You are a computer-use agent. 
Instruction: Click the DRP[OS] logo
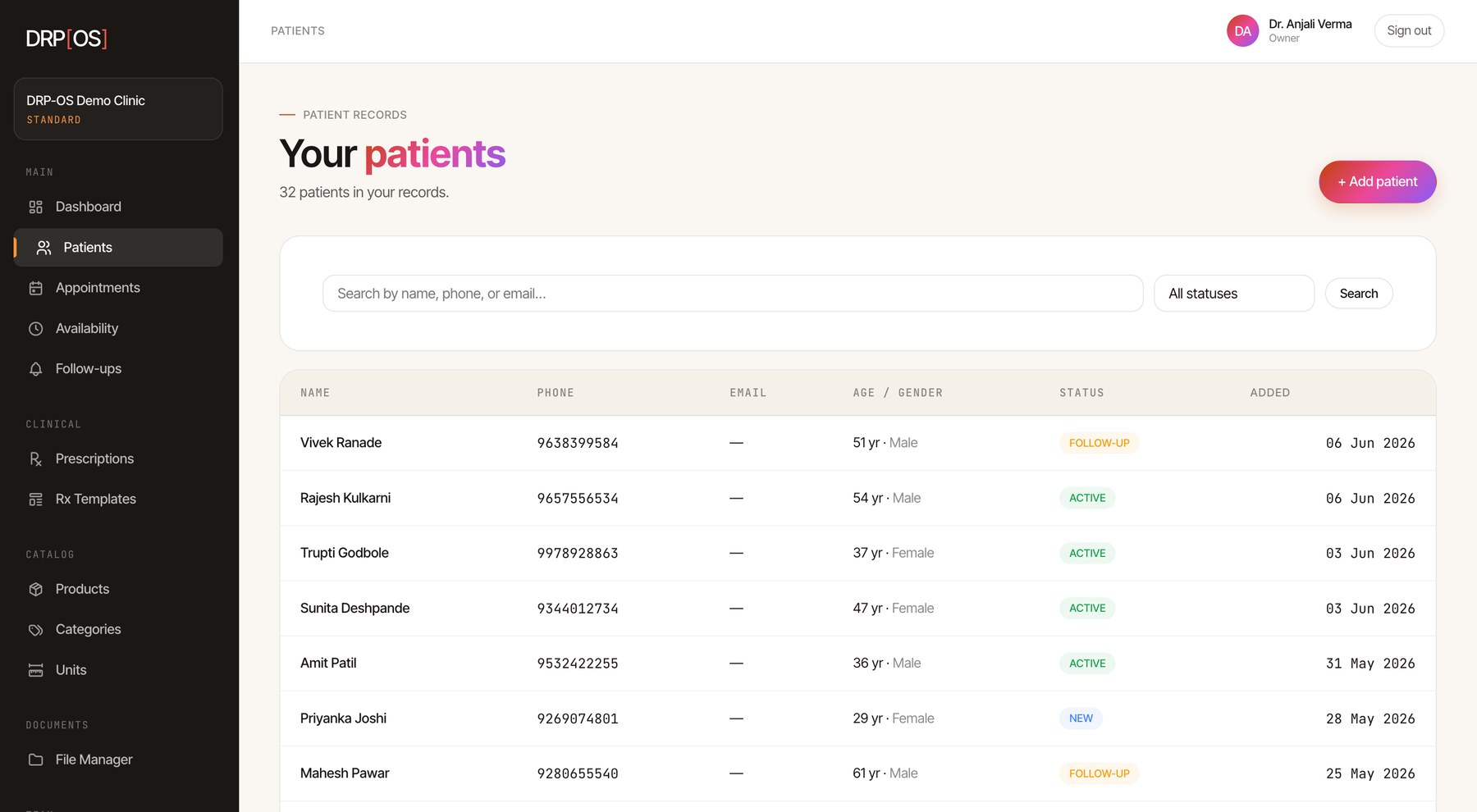[x=66, y=39]
